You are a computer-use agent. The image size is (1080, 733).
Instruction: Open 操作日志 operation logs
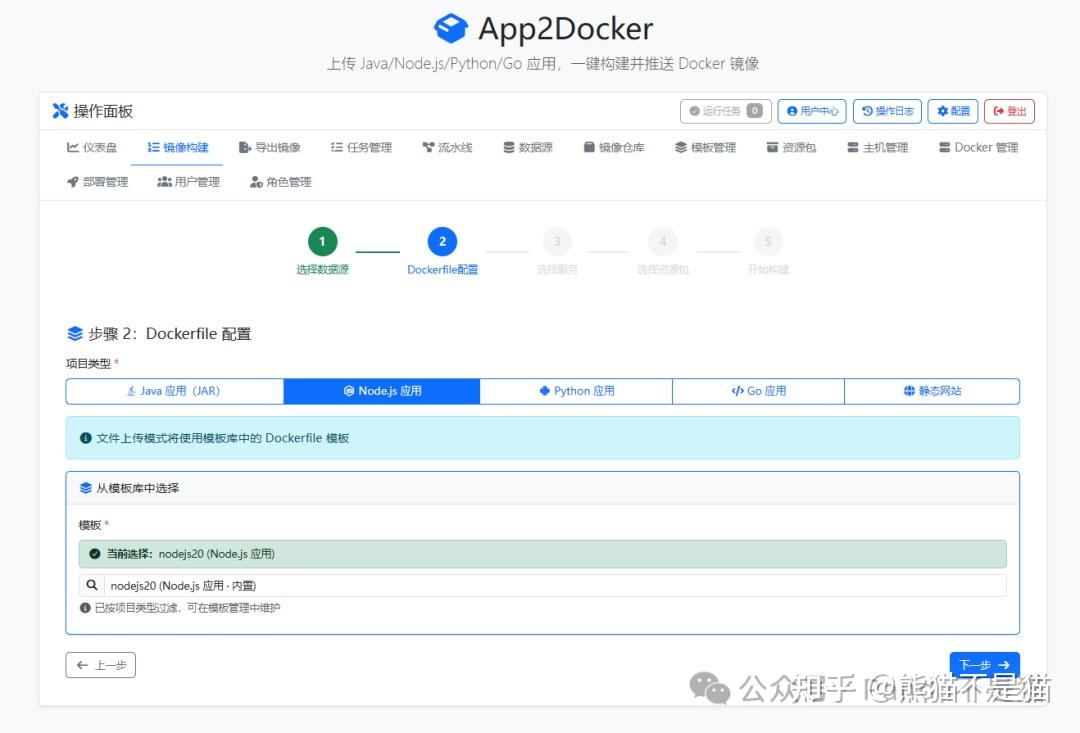888,111
